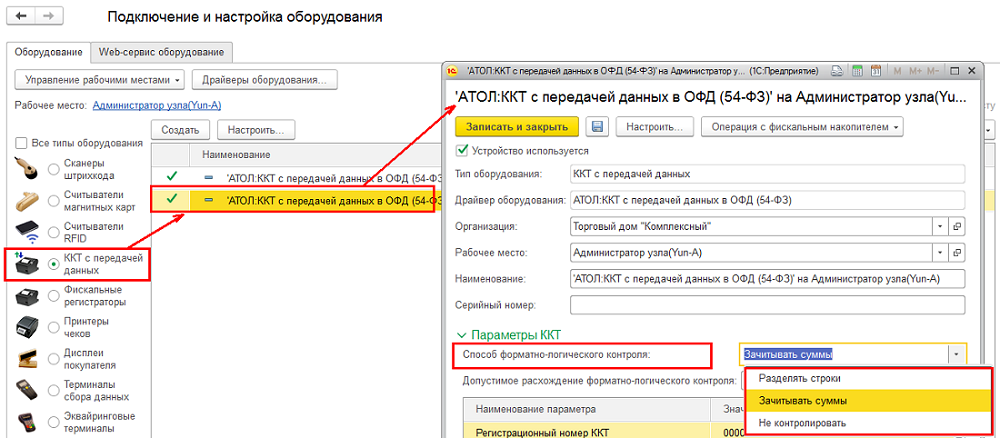Image resolution: width=1000 pixels, height=438 pixels.
Task: Click the magnetic card reader device icon
Action: pyautogui.click(x=28, y=200)
